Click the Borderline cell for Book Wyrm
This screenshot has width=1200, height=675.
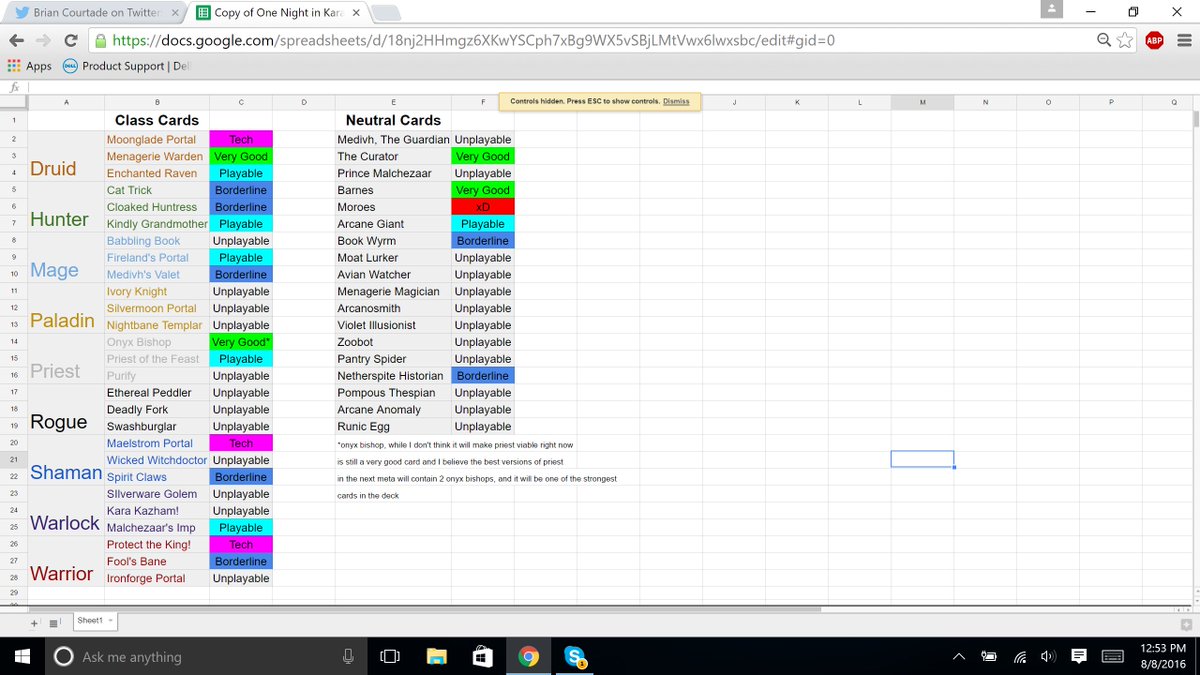click(x=482, y=241)
